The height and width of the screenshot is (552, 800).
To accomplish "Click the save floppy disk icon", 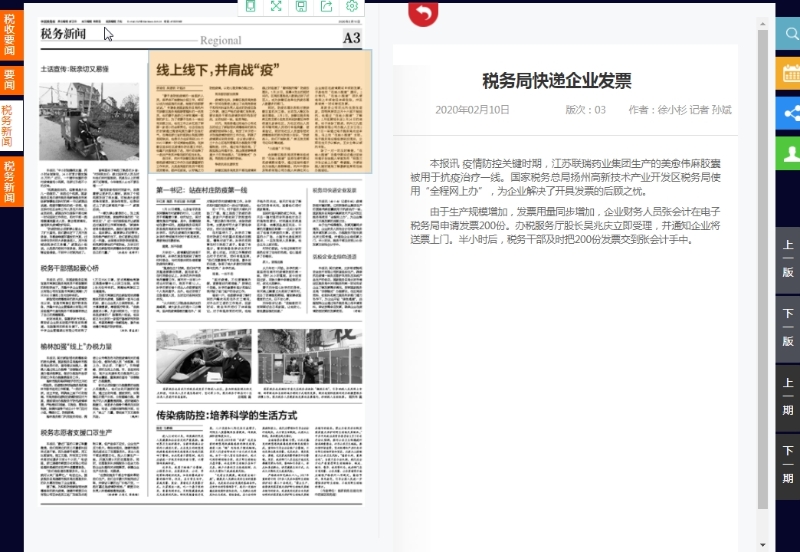I will point(301,7).
